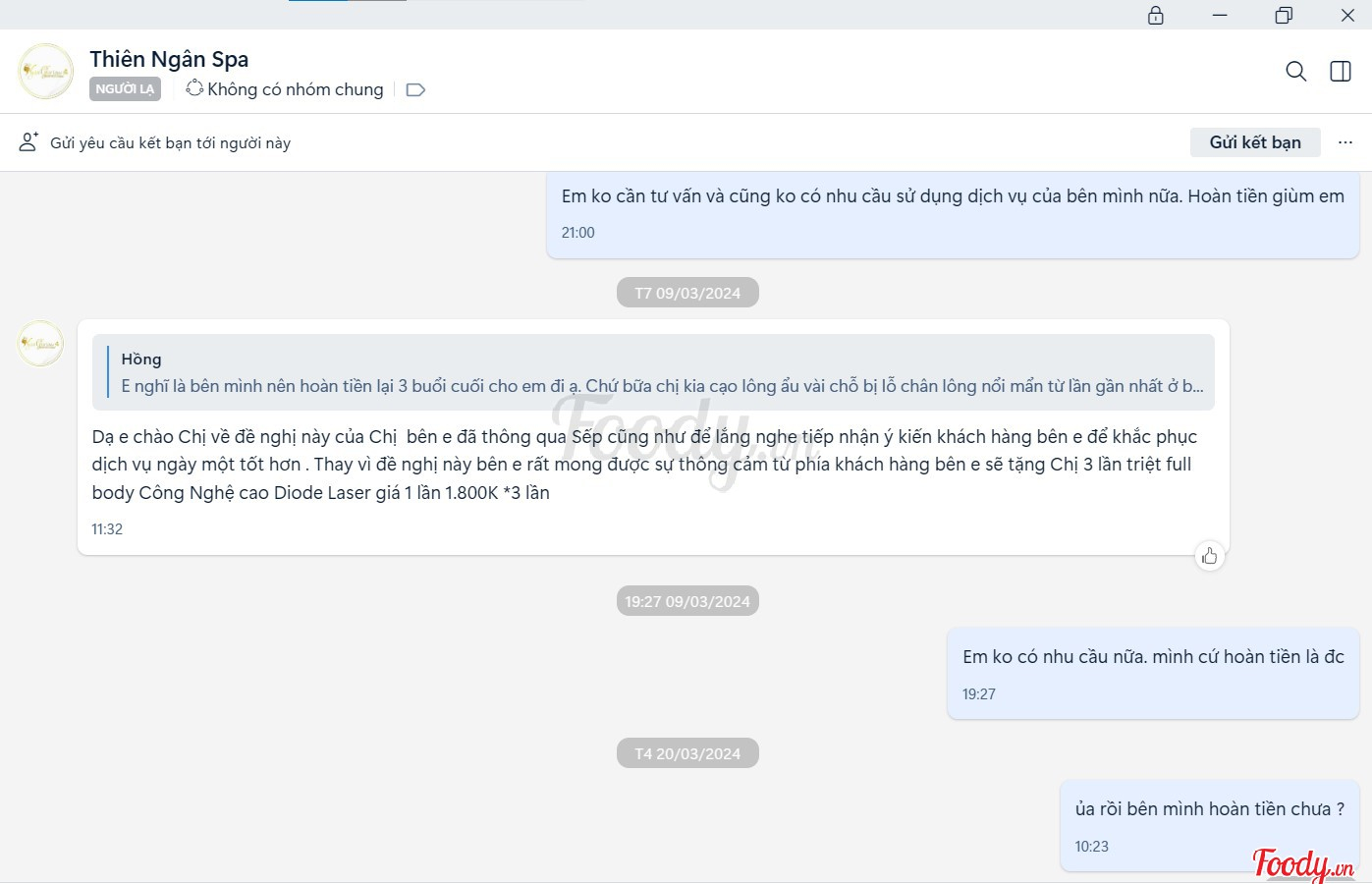Open the quoted message from Hồng
The image size is (1372, 884).
(x=653, y=372)
